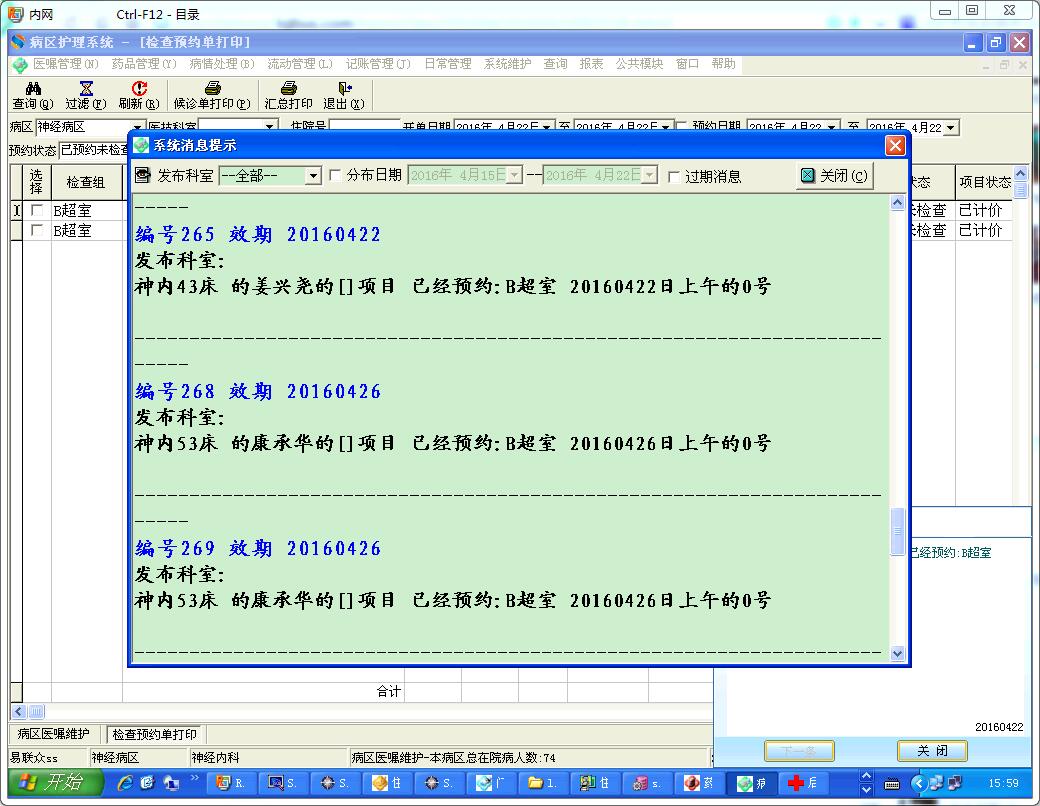Toggle the 预约日期 checkbox in filter bar

681,127
